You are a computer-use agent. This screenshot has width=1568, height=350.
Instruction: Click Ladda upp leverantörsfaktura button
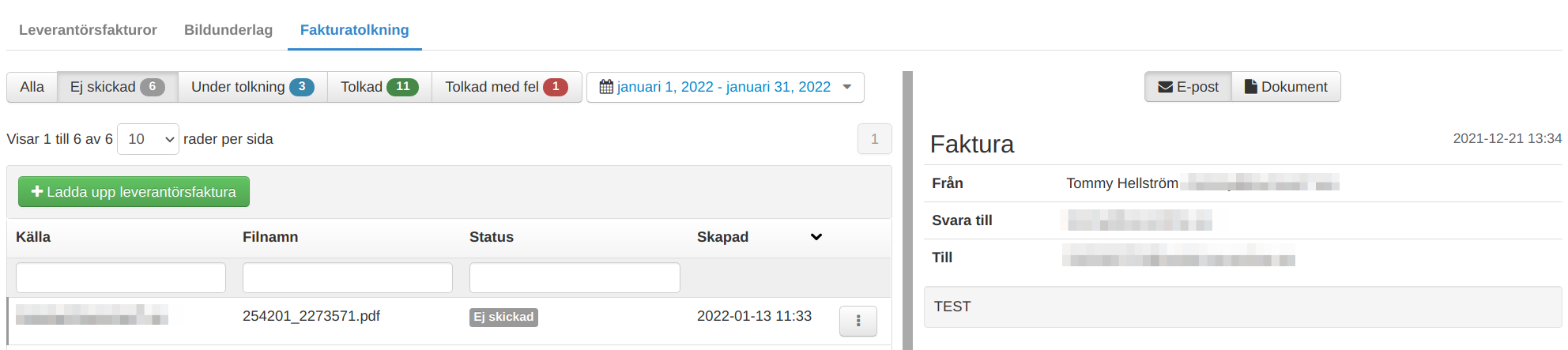click(x=134, y=191)
